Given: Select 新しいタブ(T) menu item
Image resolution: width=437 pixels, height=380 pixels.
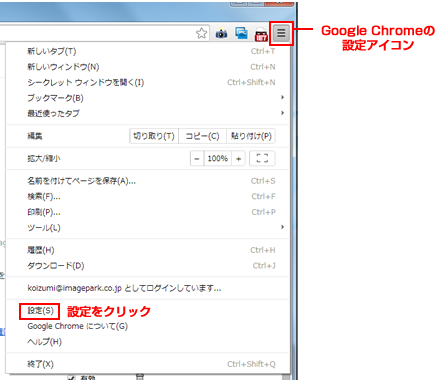Looking at the screenshot, I should pyautogui.click(x=148, y=51).
